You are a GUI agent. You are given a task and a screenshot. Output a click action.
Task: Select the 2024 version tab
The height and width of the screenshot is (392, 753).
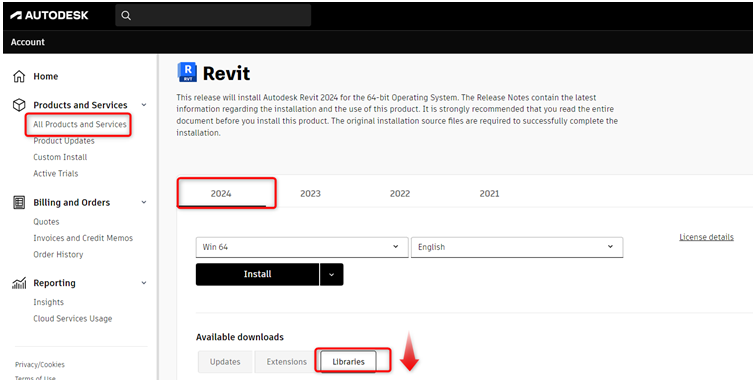[221, 194]
